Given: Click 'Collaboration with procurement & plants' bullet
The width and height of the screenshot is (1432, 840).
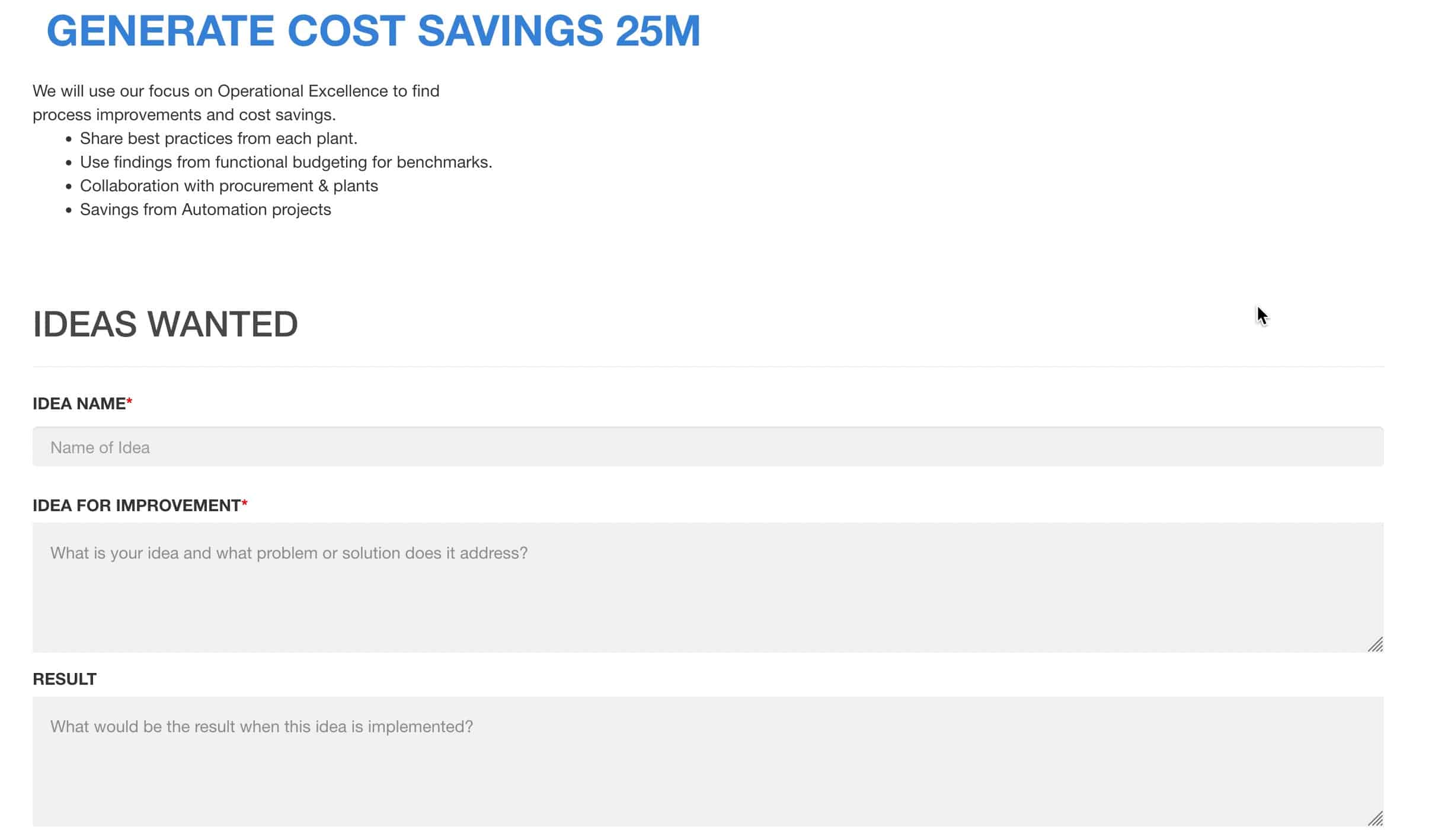Looking at the screenshot, I should [x=229, y=186].
